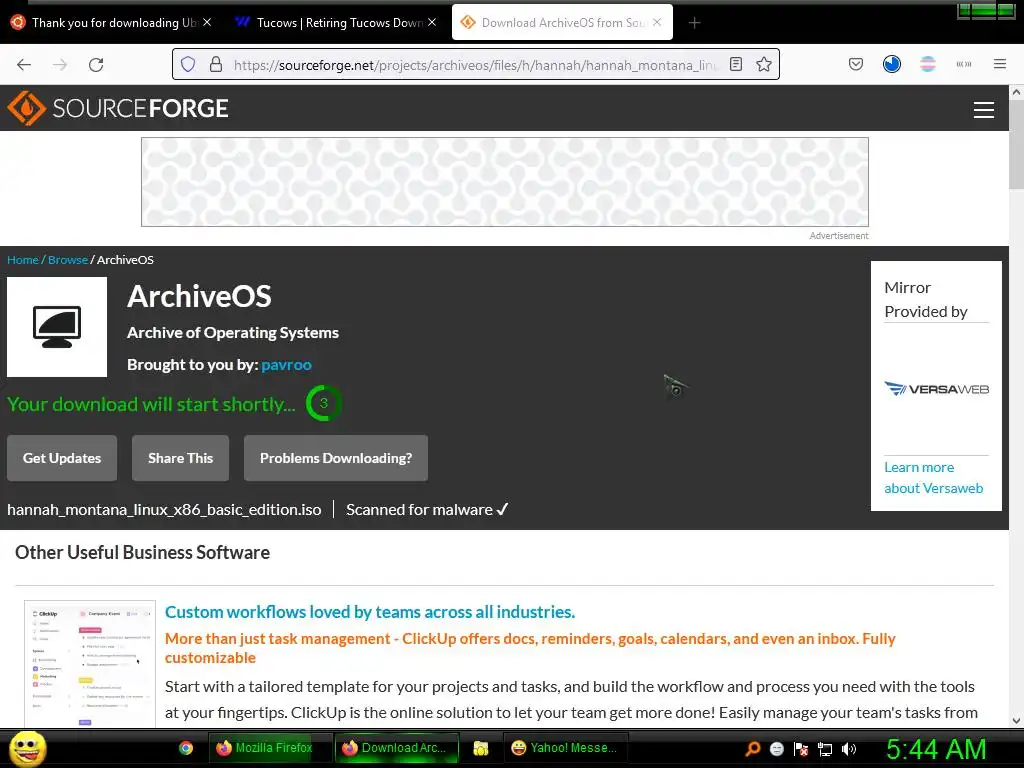Click the forward navigation arrow

pyautogui.click(x=60, y=64)
